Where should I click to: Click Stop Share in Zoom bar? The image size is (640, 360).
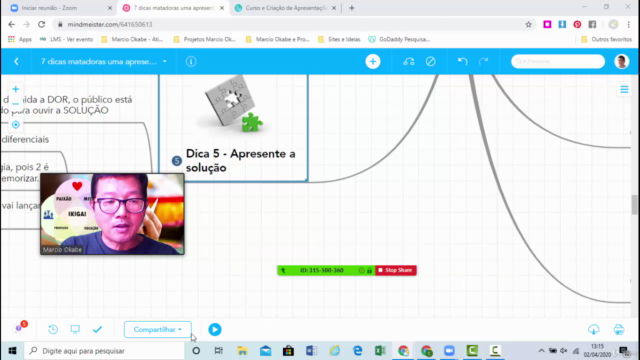(x=396, y=270)
